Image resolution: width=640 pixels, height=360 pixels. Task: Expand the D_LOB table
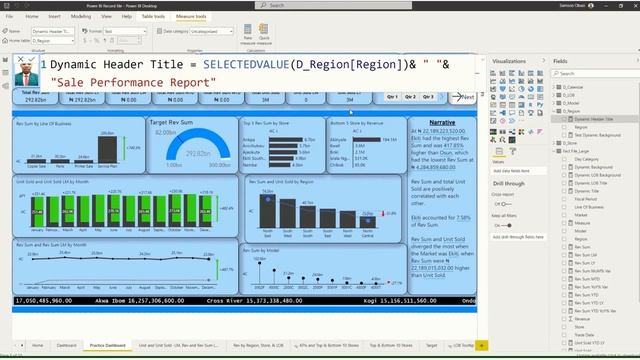554,95
